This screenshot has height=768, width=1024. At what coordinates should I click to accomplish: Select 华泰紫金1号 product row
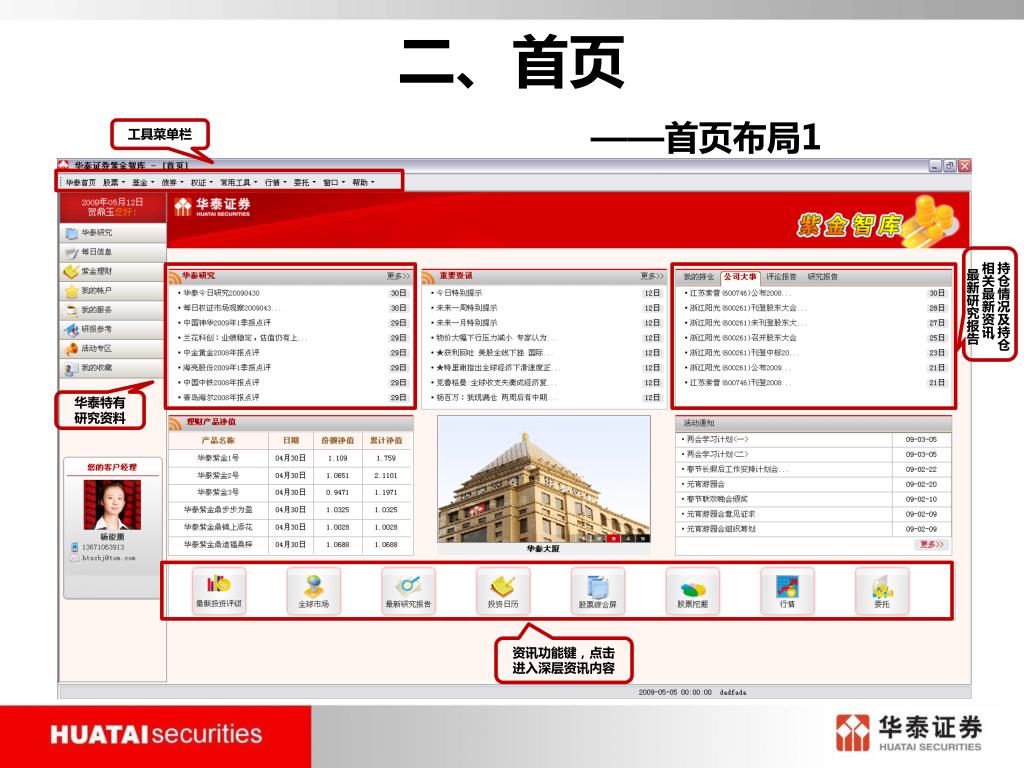[291, 458]
